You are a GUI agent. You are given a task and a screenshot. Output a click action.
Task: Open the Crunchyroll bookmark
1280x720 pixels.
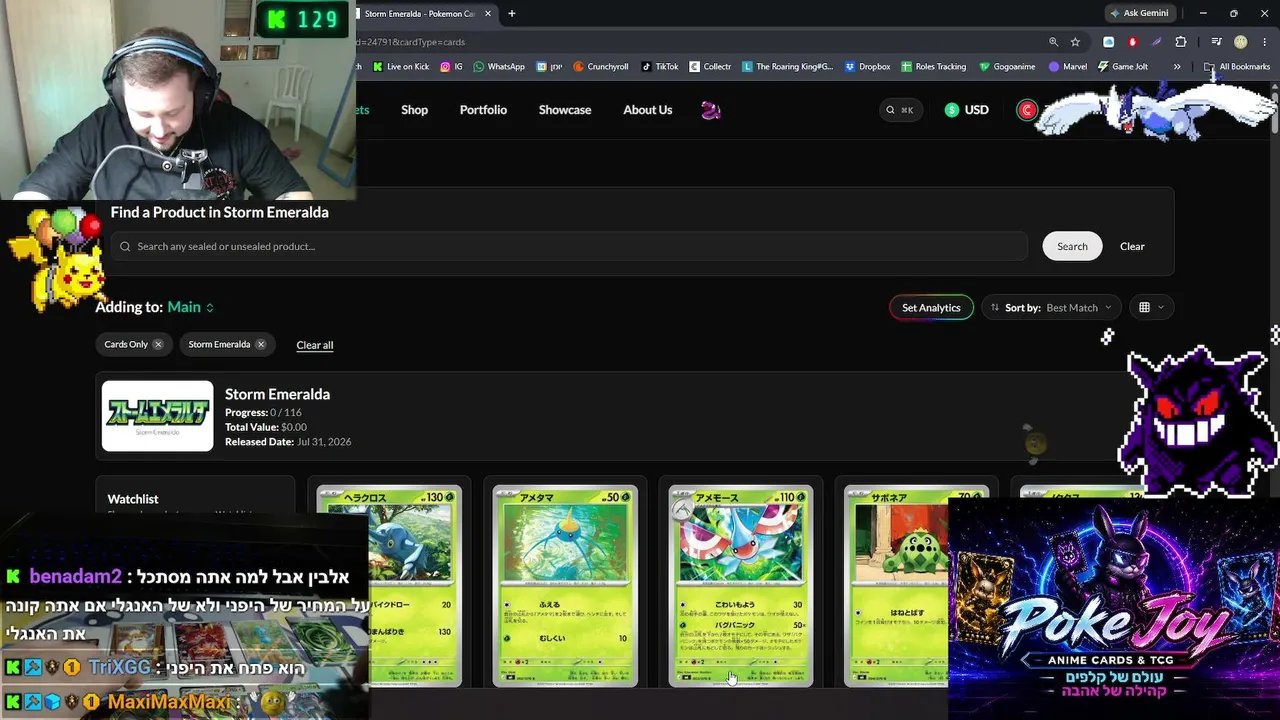(600, 67)
